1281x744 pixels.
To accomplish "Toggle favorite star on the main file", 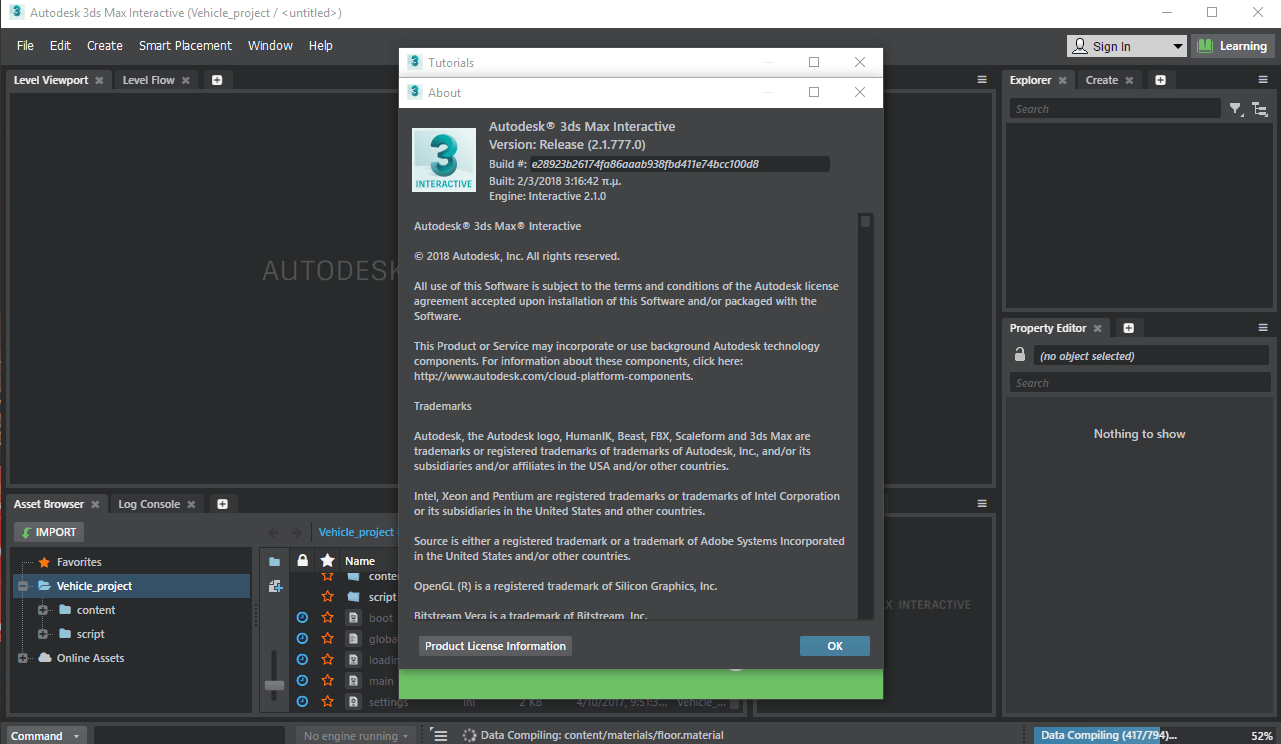I will click(x=327, y=681).
